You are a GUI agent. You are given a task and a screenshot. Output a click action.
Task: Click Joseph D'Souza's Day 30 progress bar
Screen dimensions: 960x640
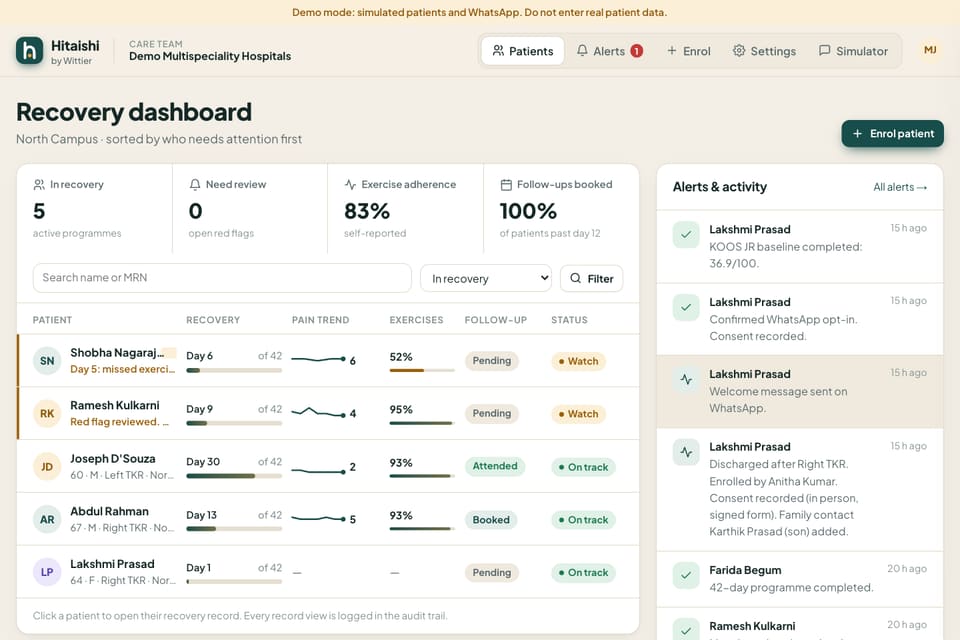click(x=234, y=476)
